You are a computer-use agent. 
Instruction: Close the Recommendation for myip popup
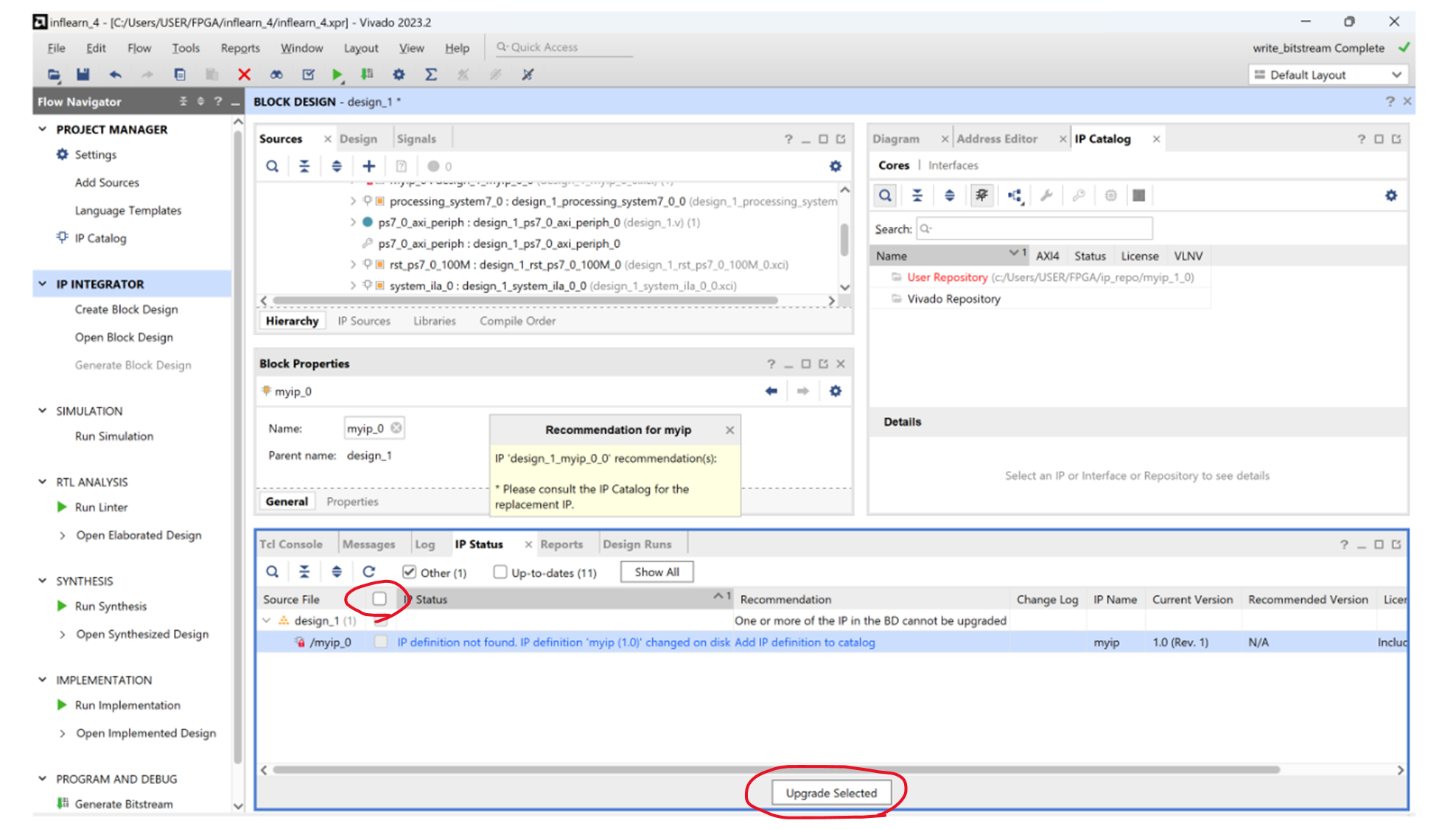click(729, 430)
